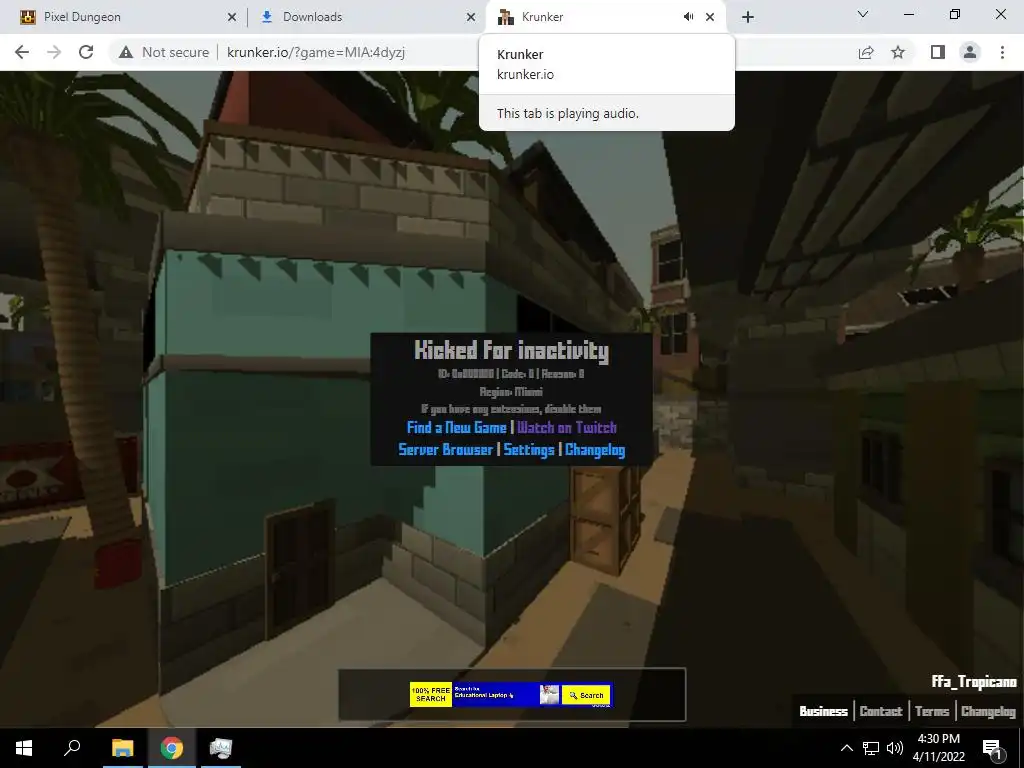The height and width of the screenshot is (768, 1024).
Task: Click the Chrome taskbar icon
Action: 172,748
